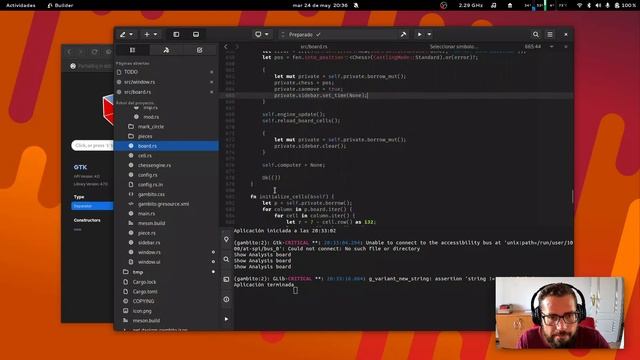The image size is (640, 360).
Task: Close the src/board.rs open page
Action: 211,92
